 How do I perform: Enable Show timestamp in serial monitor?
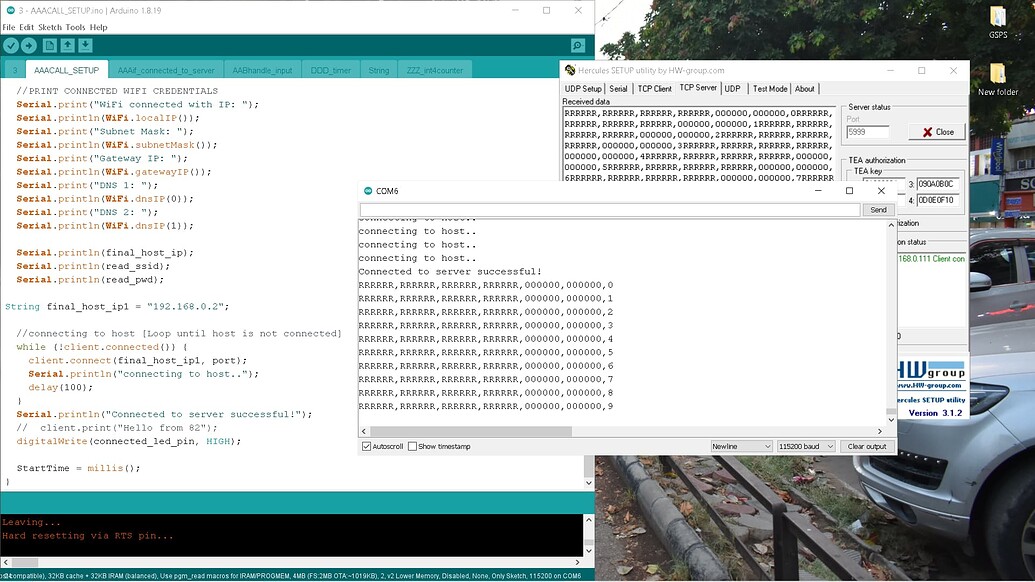click(410, 446)
